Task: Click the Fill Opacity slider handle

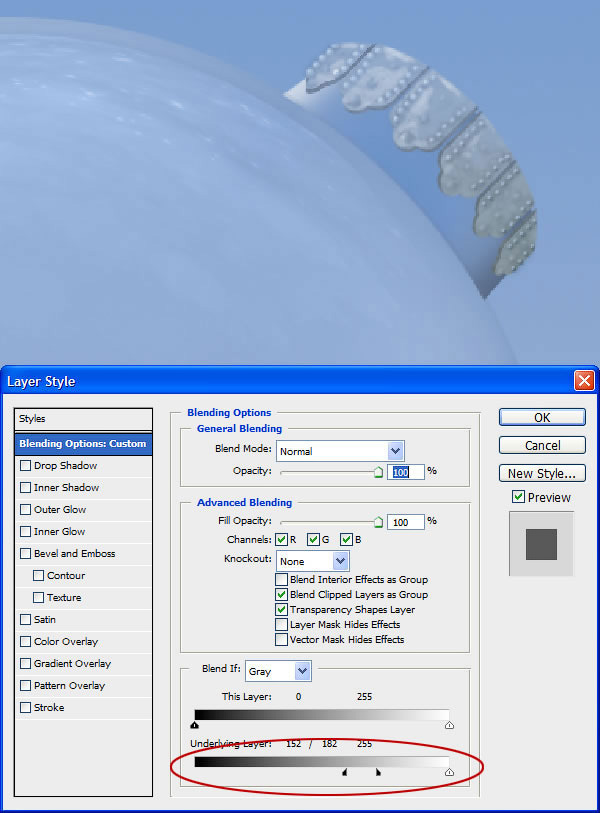Action: point(379,522)
